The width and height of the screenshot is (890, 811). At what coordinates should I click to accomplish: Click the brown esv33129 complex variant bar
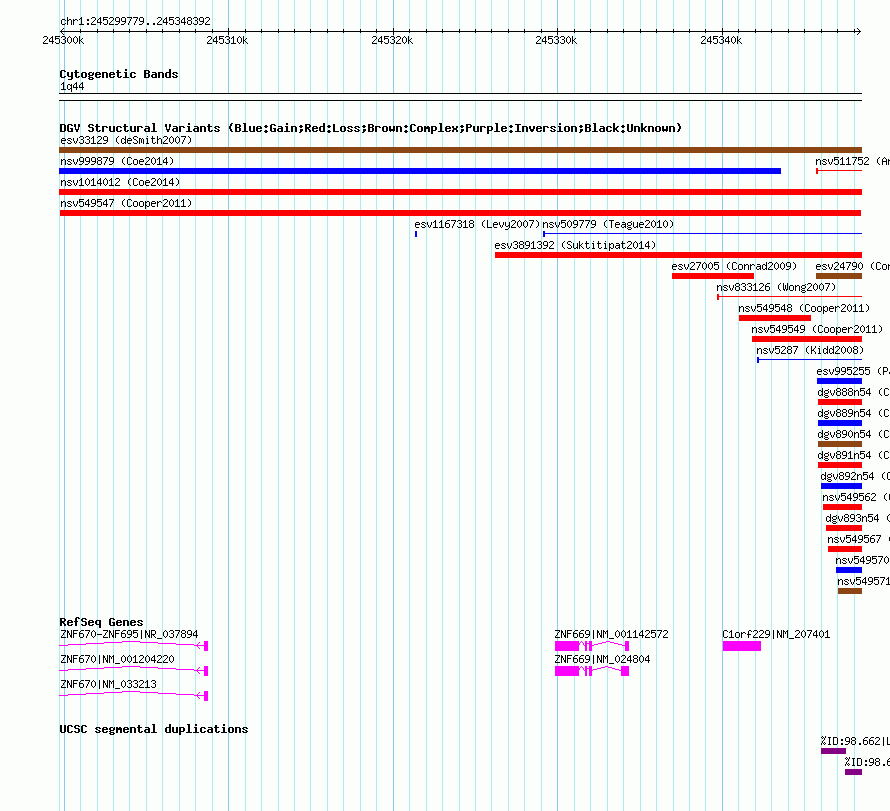(x=460, y=150)
